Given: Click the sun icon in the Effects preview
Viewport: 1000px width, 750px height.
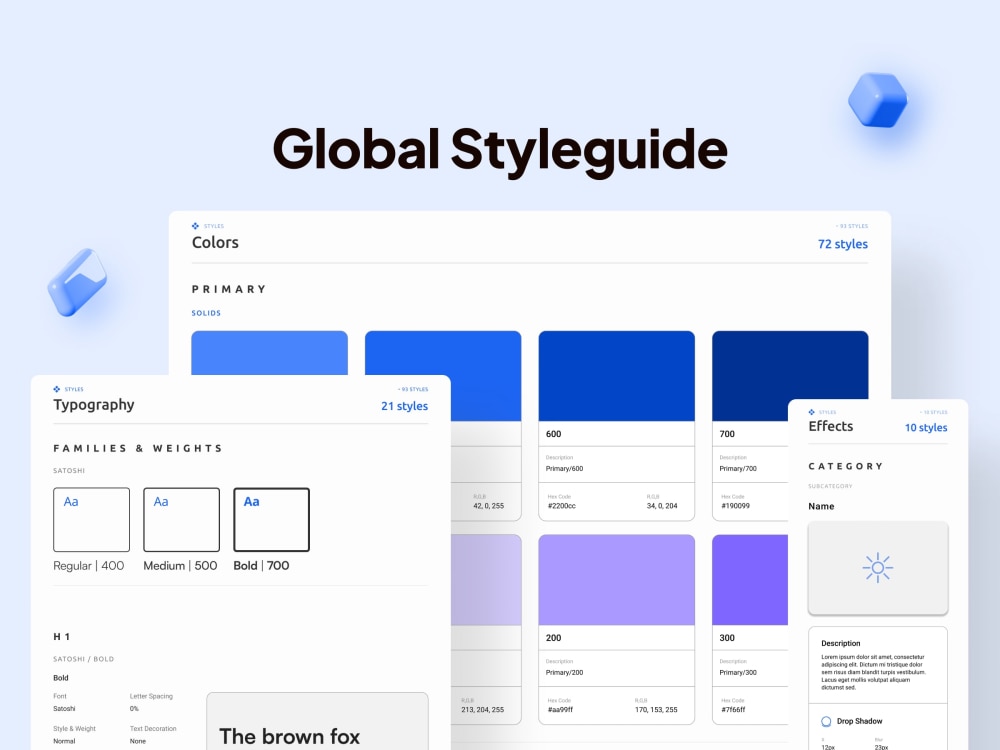Looking at the screenshot, I should 878,568.
